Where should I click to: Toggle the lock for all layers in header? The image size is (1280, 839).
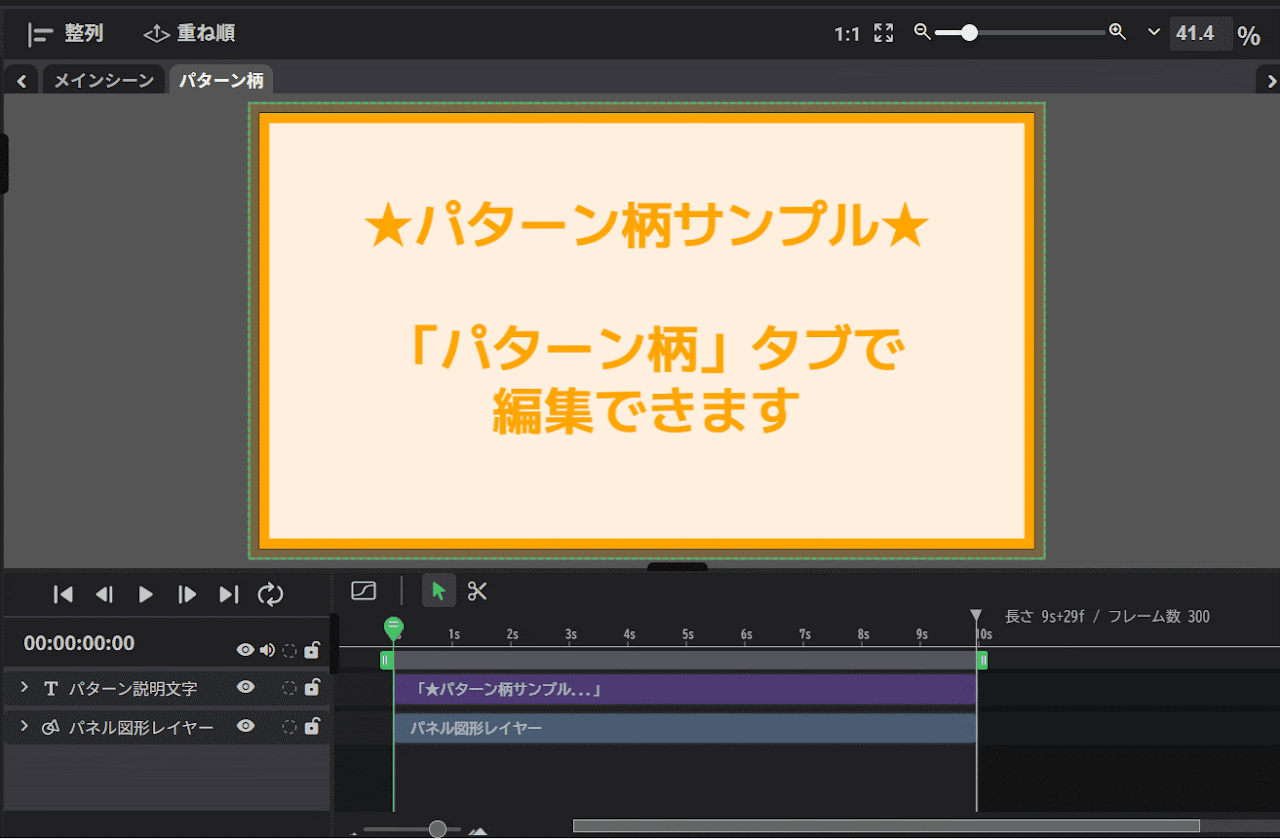tap(312, 649)
